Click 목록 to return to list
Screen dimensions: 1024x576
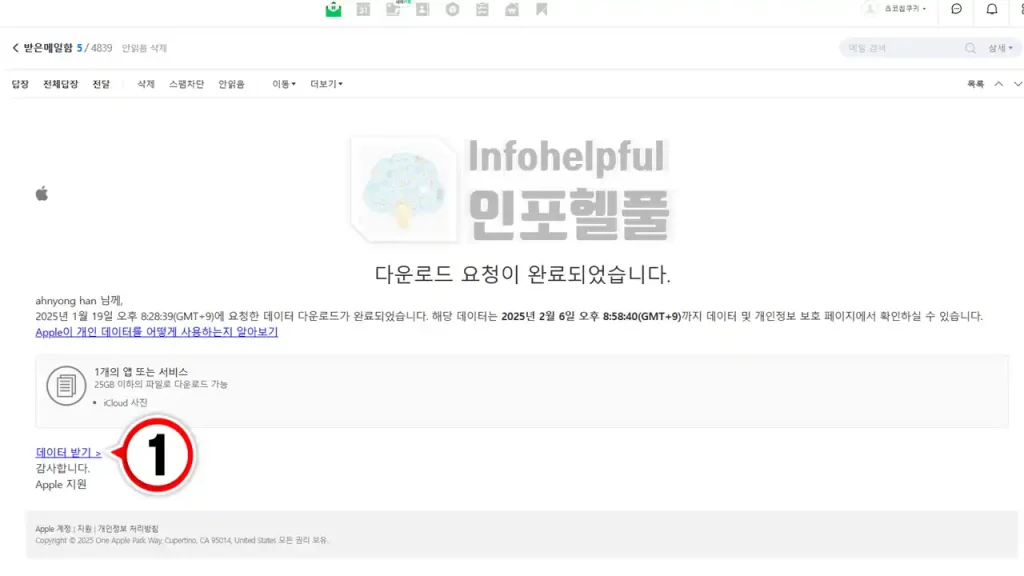[x=976, y=84]
